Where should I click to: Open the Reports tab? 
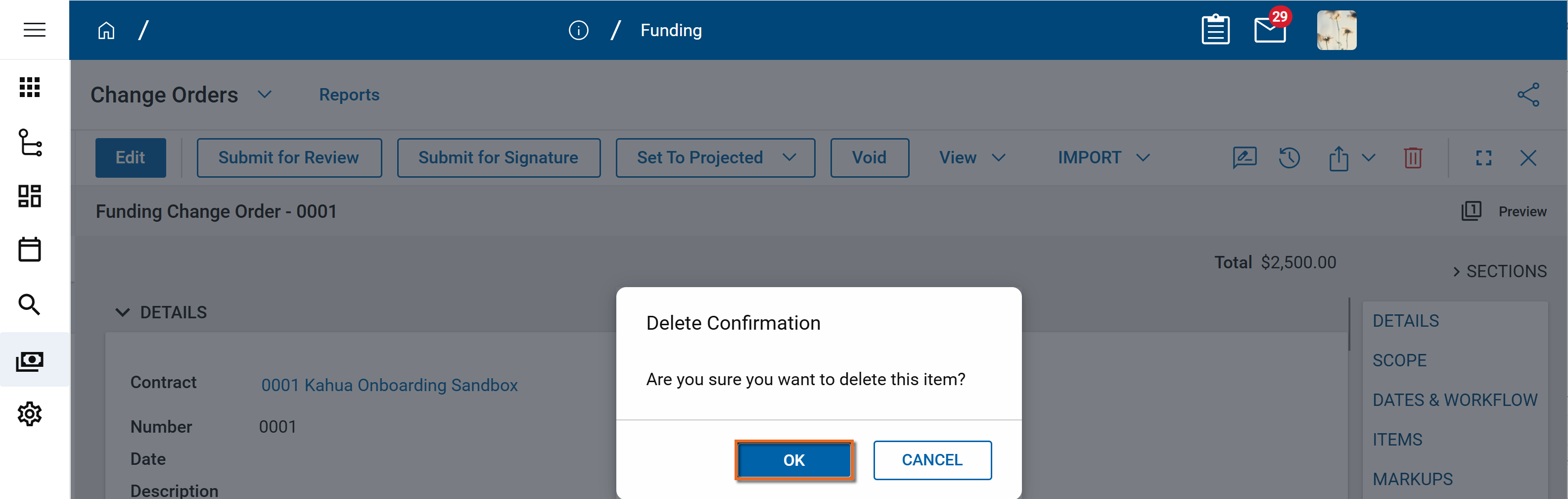(349, 95)
